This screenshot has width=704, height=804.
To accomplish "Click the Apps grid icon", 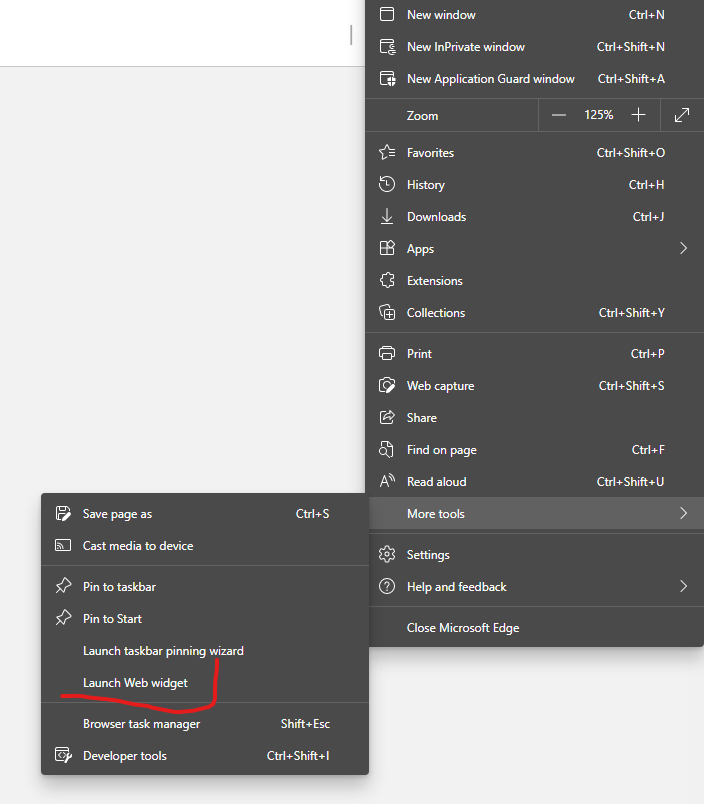I will pos(387,248).
